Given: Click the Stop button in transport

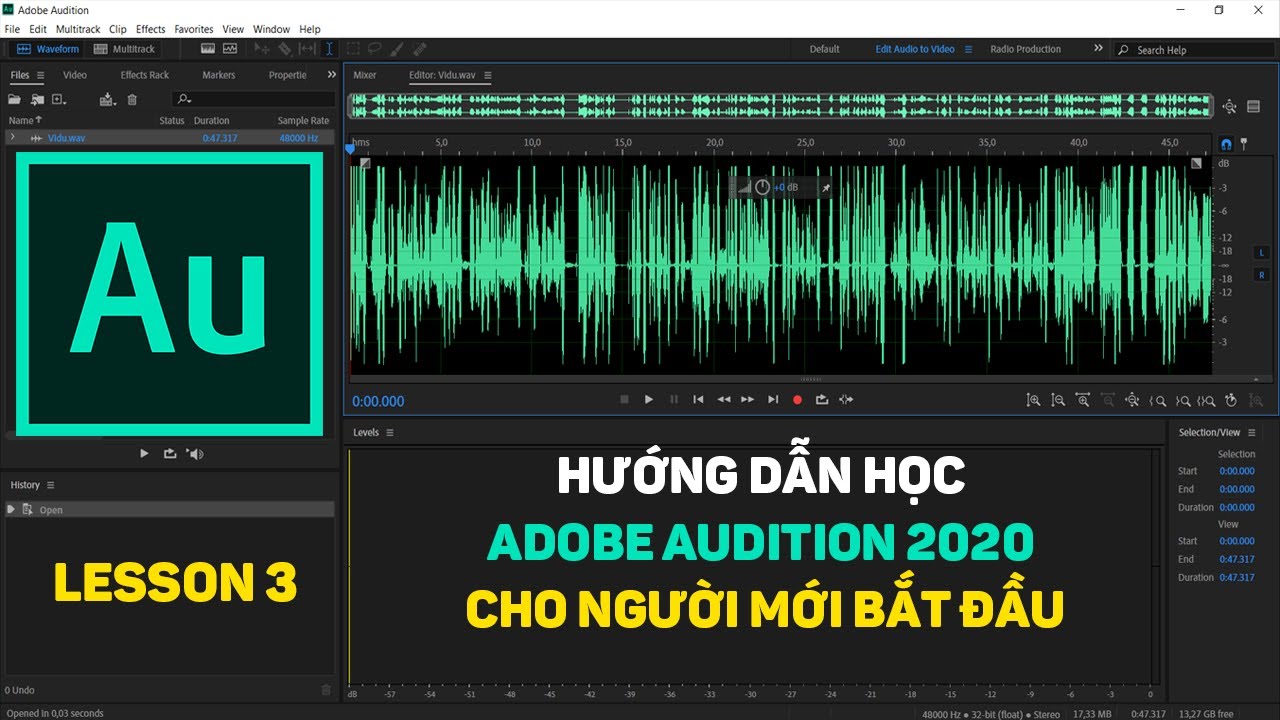Looking at the screenshot, I should click(624, 399).
